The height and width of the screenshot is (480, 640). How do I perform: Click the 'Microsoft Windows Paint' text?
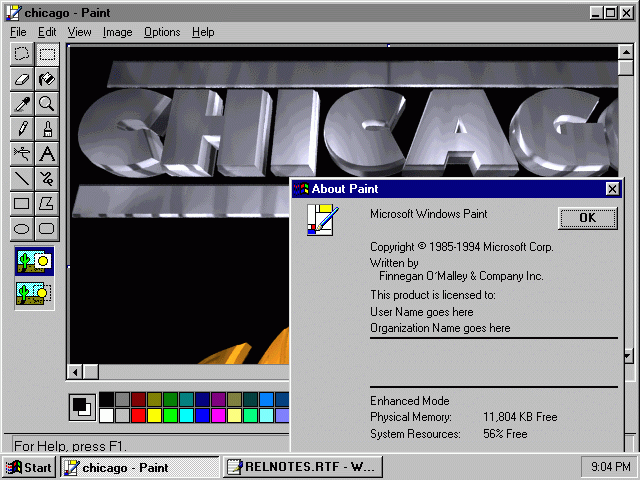[429, 214]
